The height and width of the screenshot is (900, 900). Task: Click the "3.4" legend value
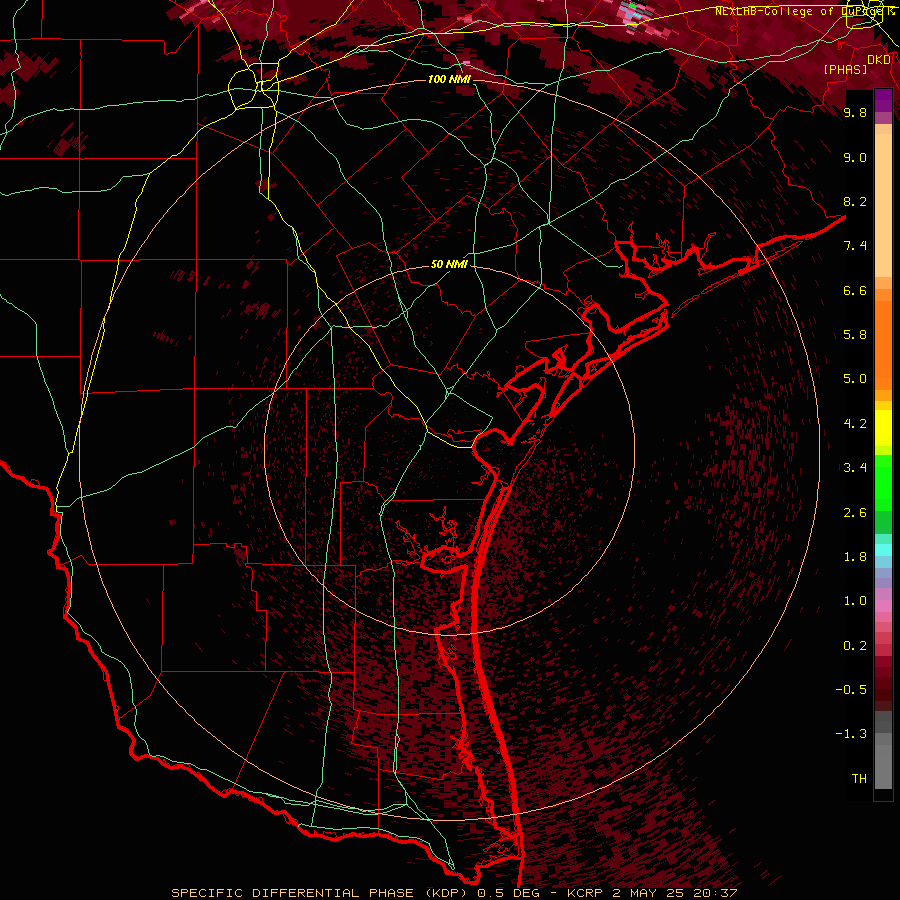pos(855,468)
